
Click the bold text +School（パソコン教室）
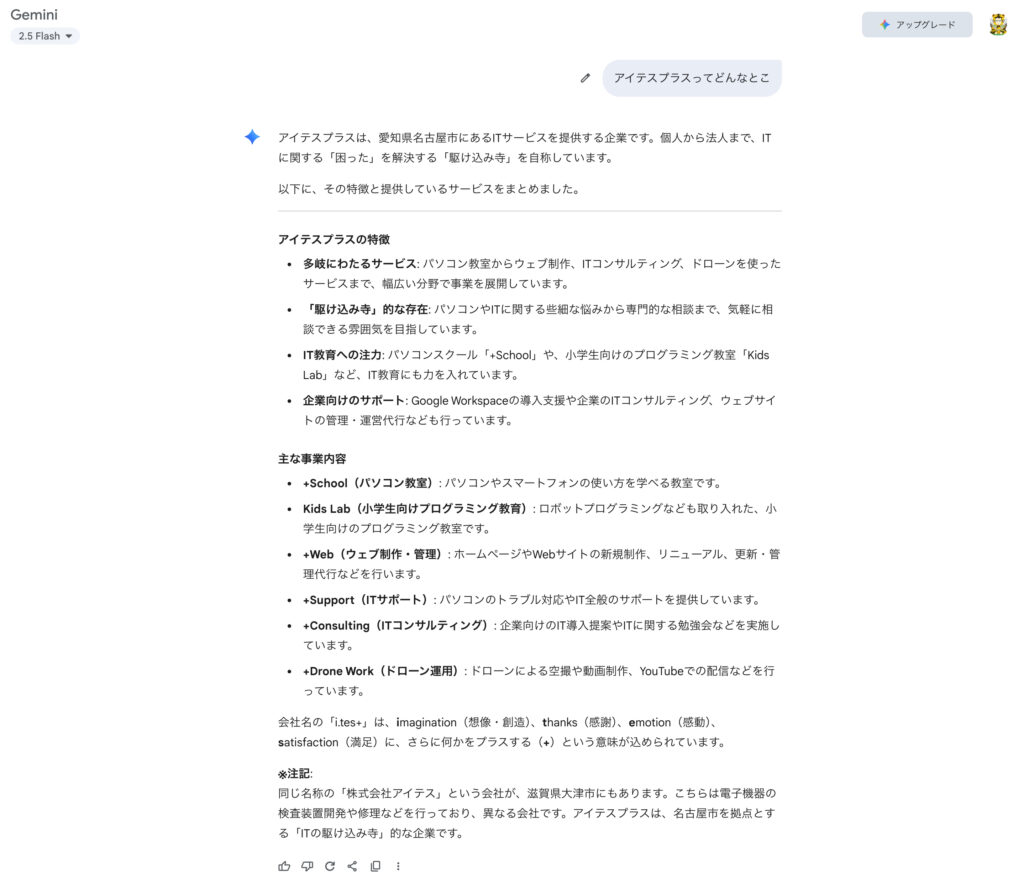(370, 483)
